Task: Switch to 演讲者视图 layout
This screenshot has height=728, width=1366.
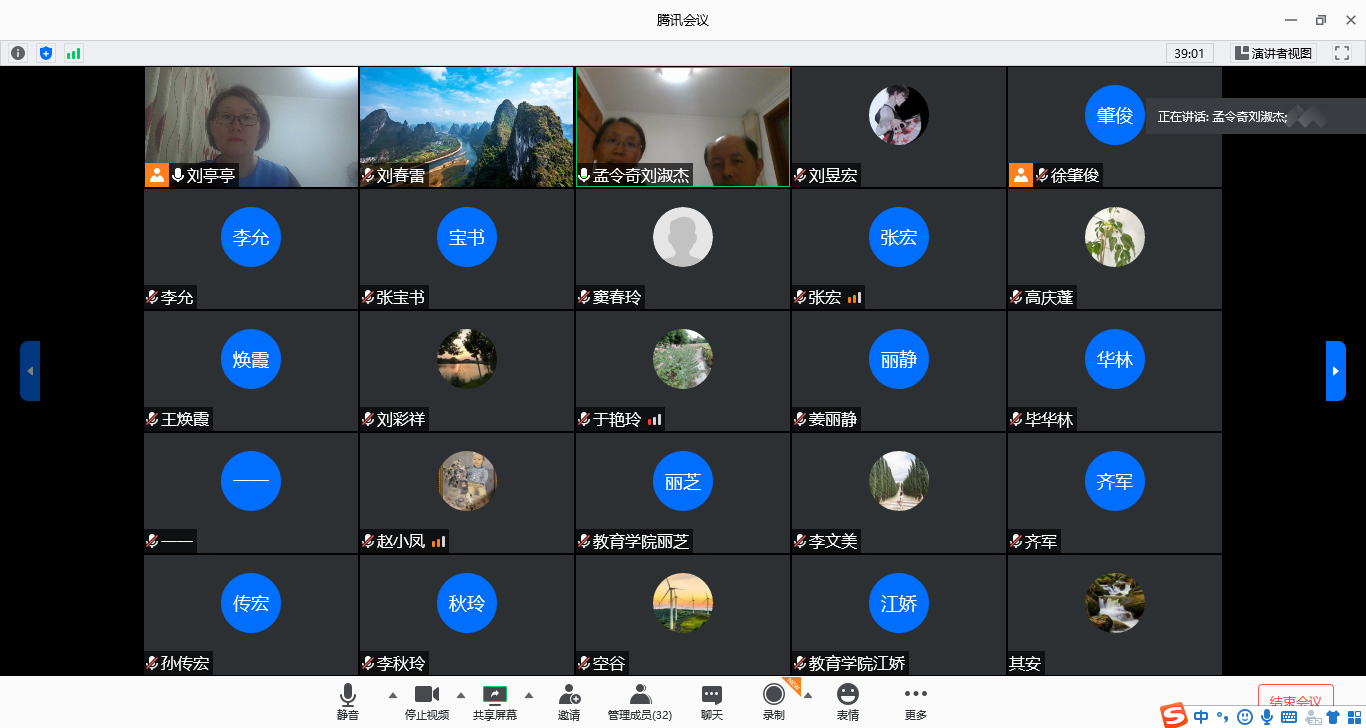Action: pos(1273,53)
